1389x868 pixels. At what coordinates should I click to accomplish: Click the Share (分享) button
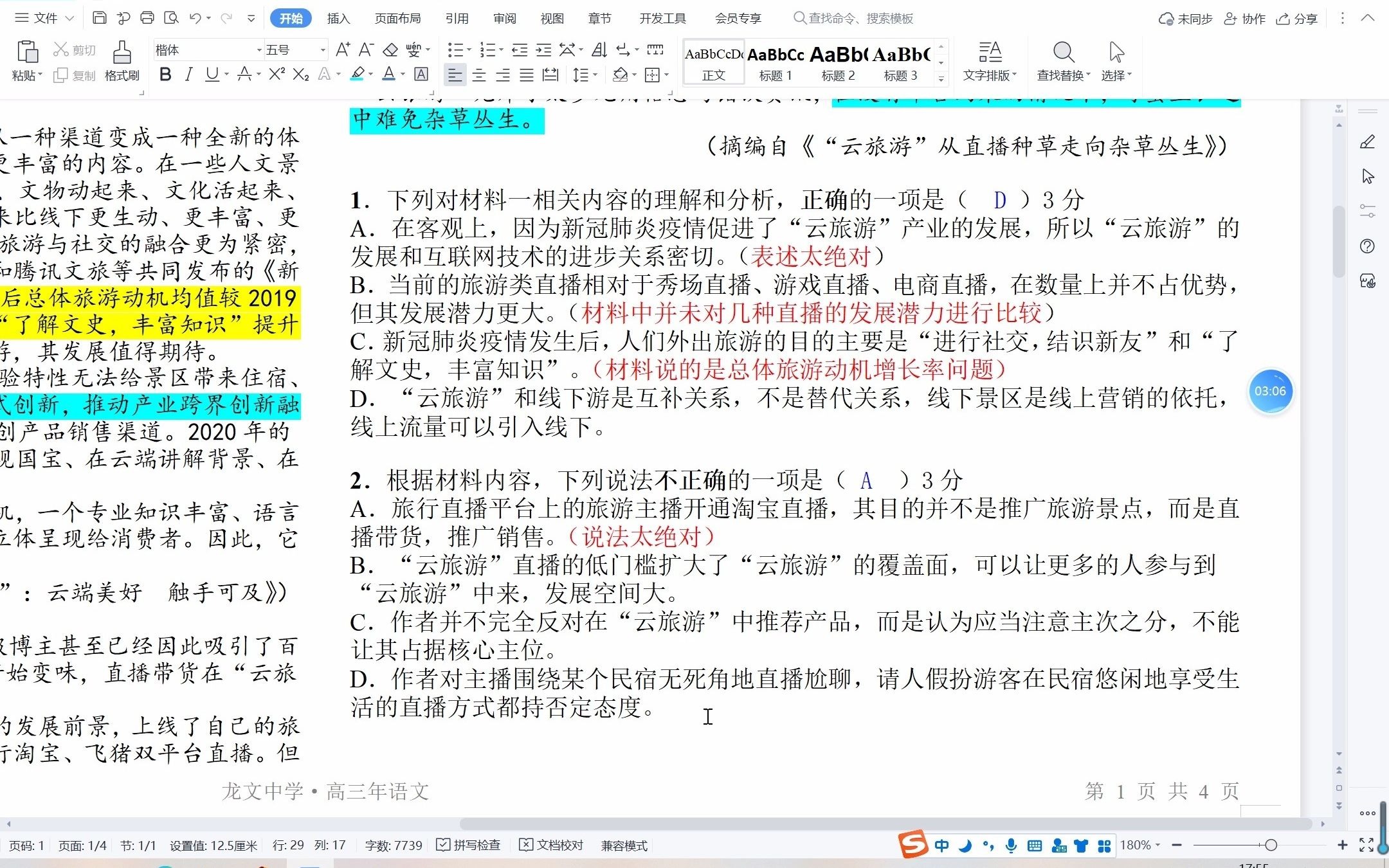1297,19
